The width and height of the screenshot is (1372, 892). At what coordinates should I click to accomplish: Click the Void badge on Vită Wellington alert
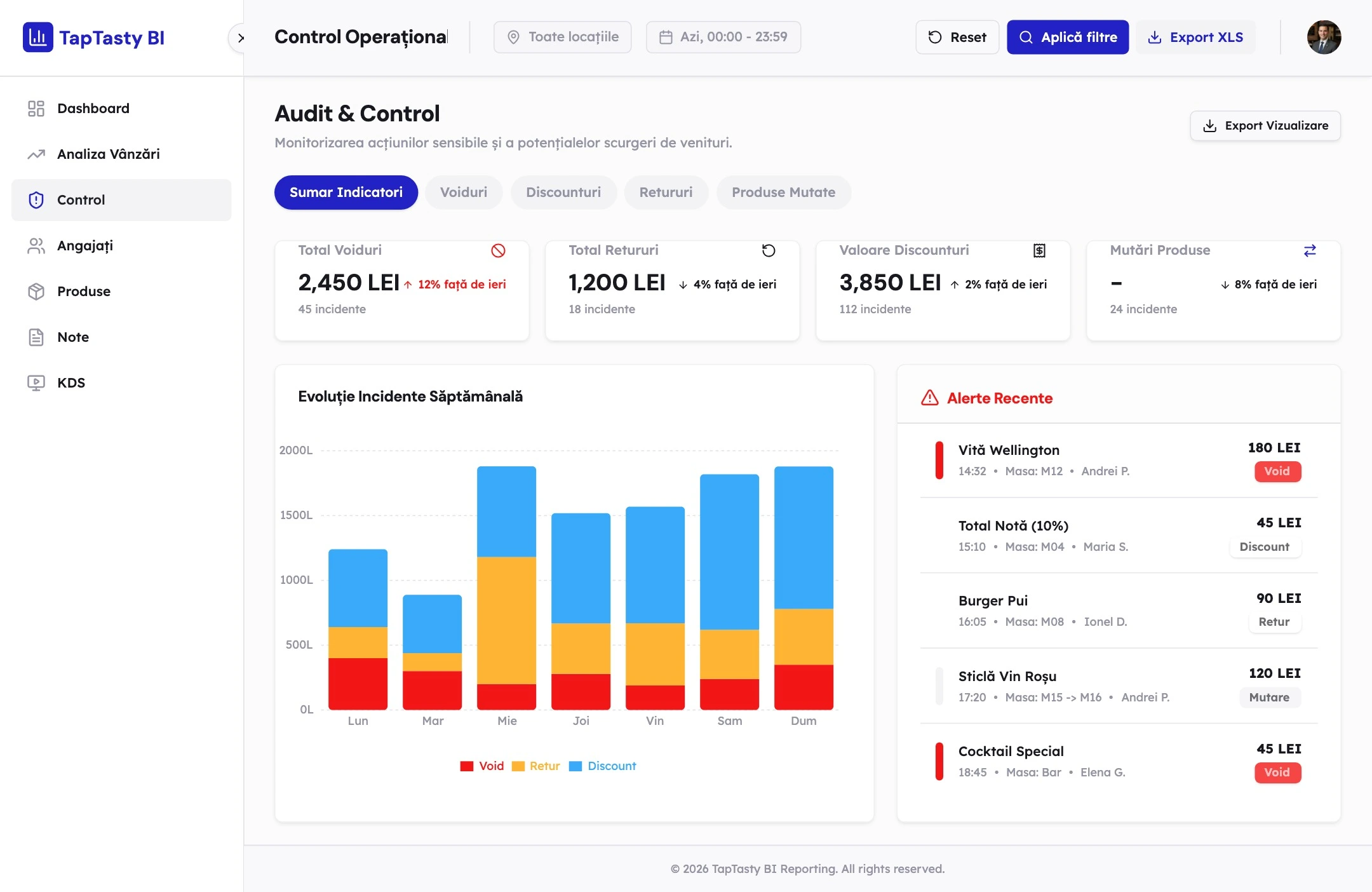(1277, 471)
